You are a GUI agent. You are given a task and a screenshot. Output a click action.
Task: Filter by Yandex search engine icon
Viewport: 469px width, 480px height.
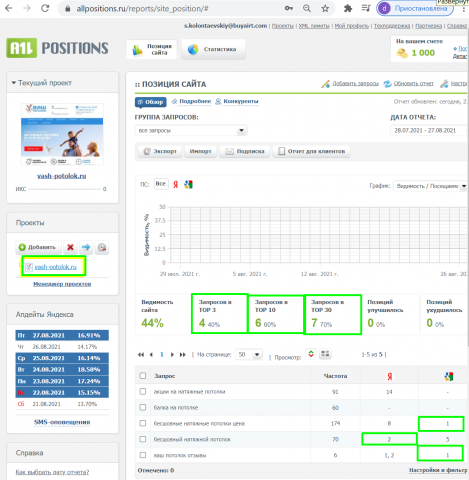[x=176, y=184]
